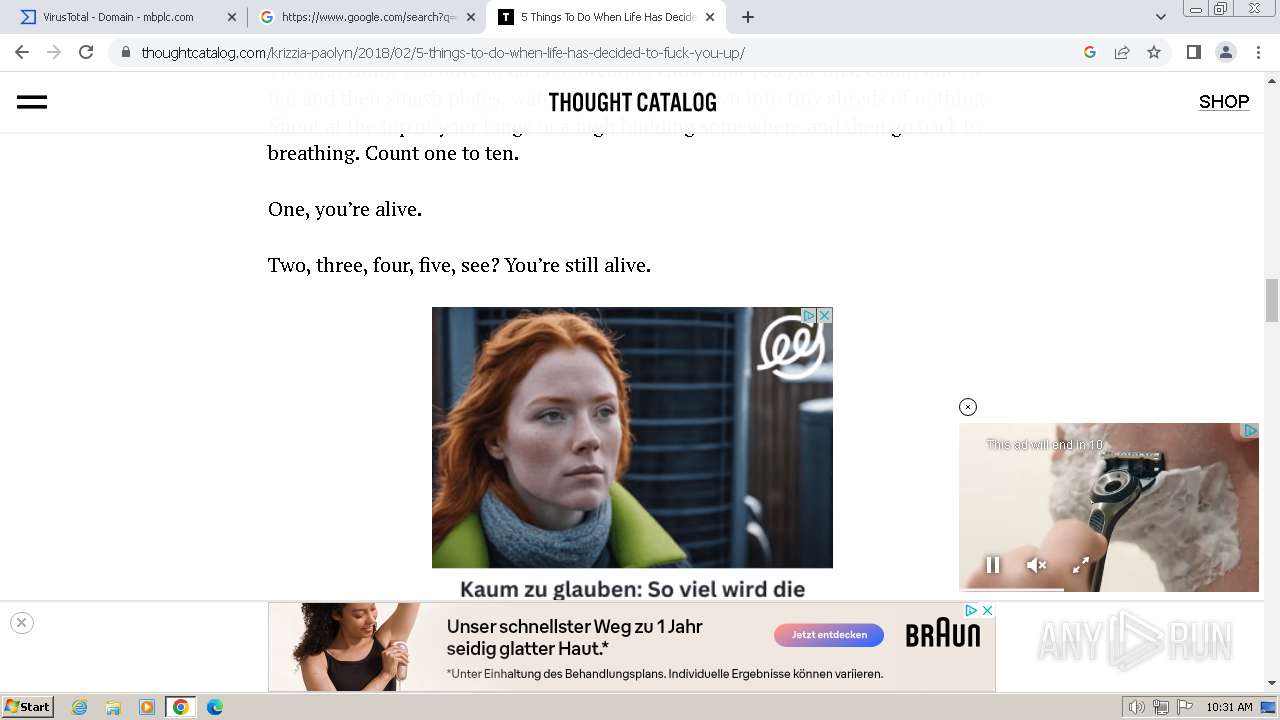Click the video ad progress bar
The height and width of the screenshot is (720, 1280).
click(x=1109, y=590)
